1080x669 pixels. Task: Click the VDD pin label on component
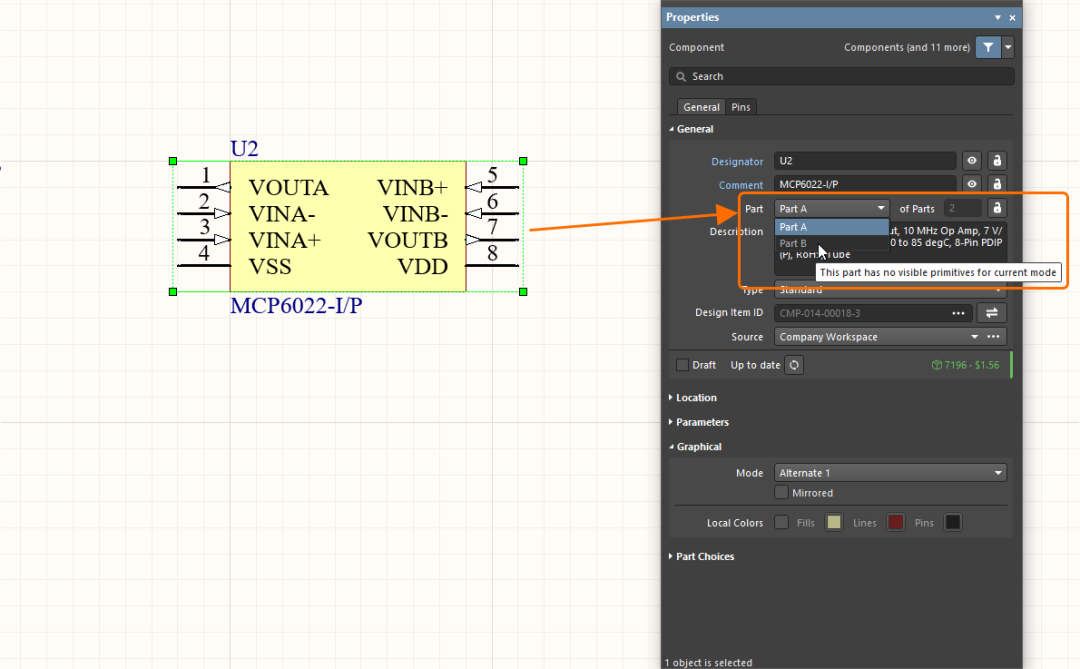tap(422, 267)
